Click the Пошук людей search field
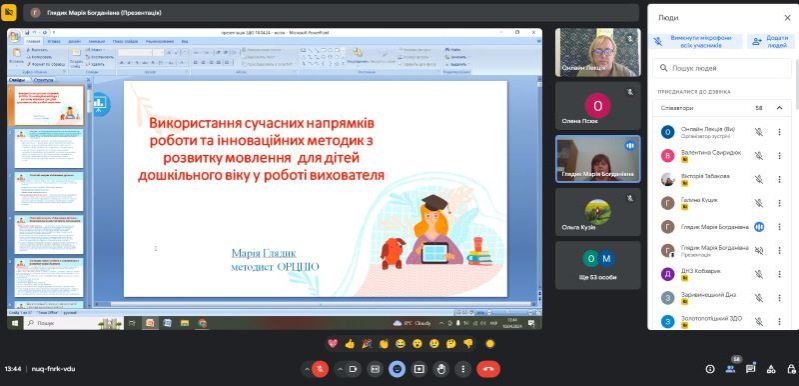 [722, 68]
